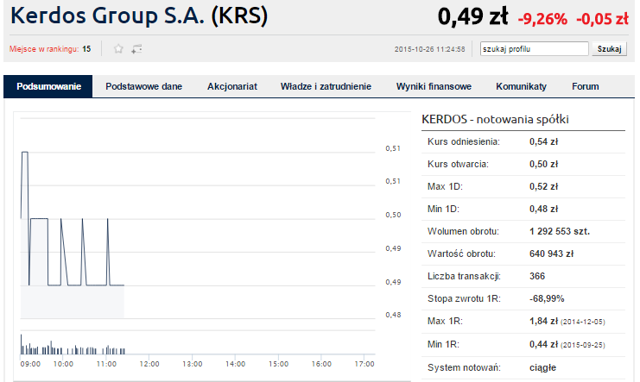Click the Szukaj button
Image resolution: width=640 pixels, height=382 pixels.
(609, 49)
